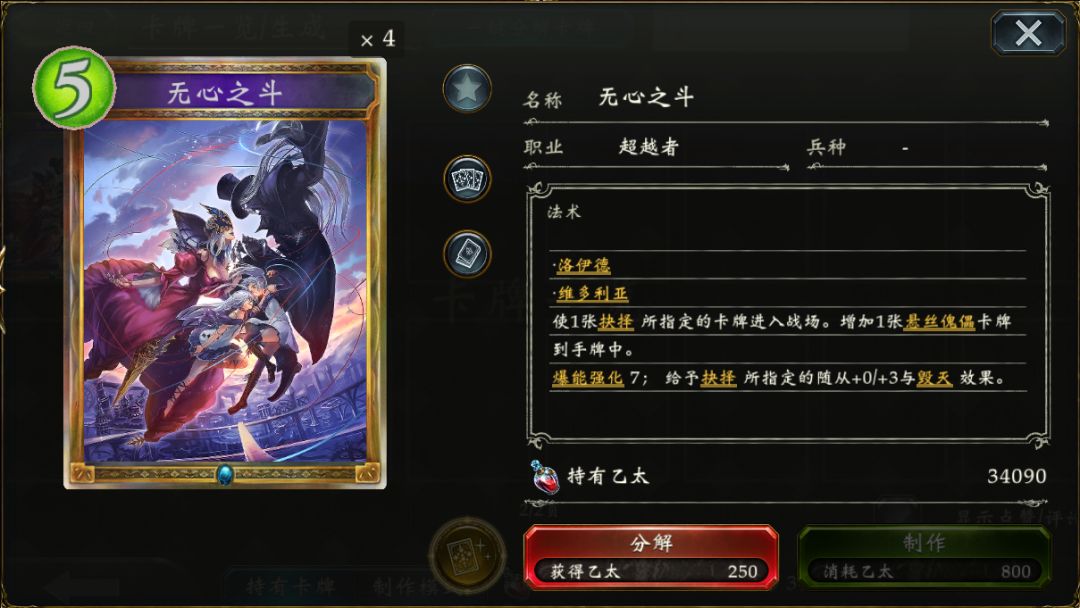The width and height of the screenshot is (1080, 608).
Task: Click the golden card sparkle icon
Action: (467, 555)
